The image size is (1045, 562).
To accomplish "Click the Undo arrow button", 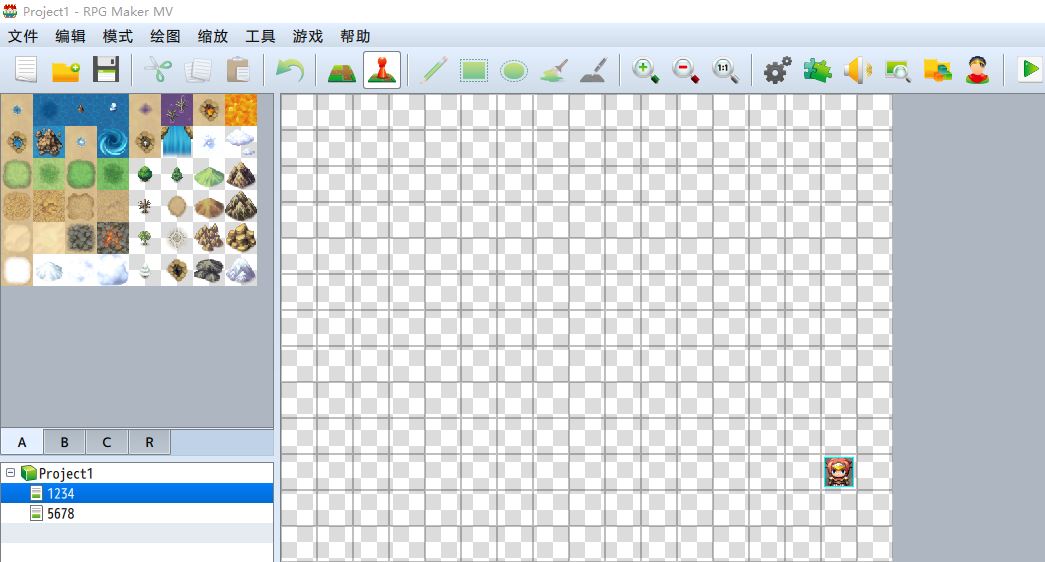I will [290, 70].
